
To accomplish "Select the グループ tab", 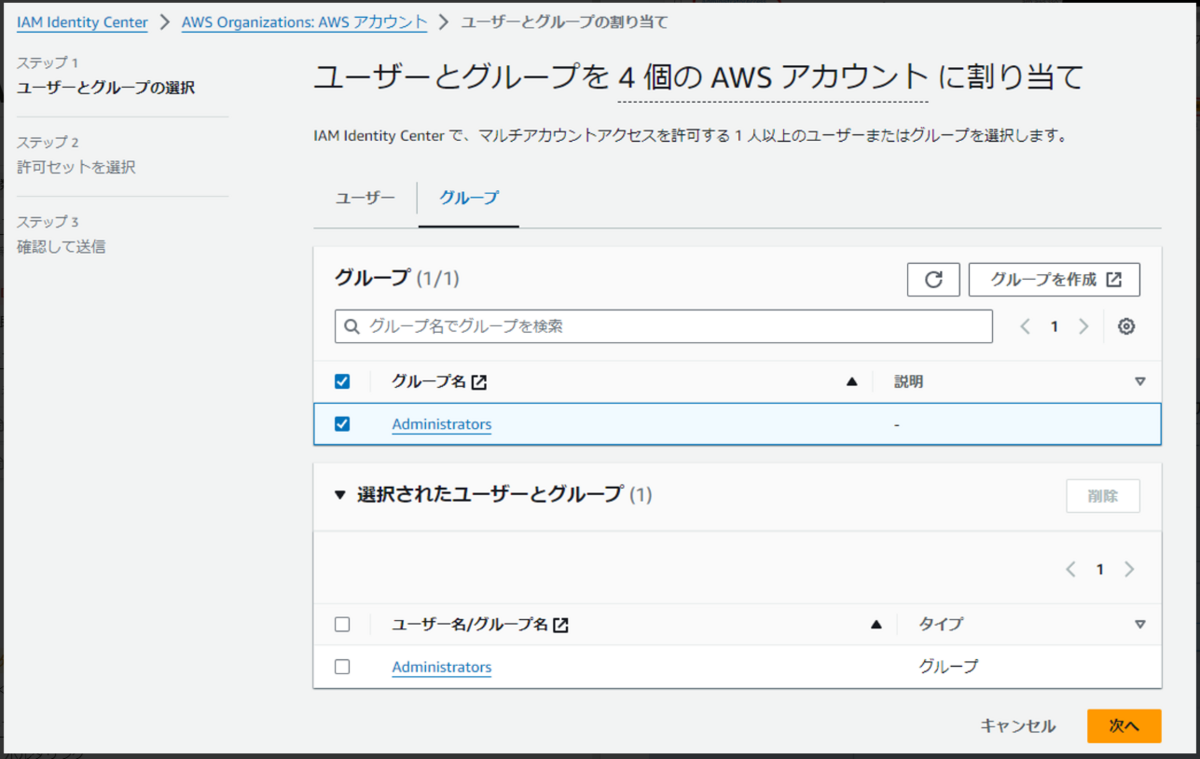I will pos(469,198).
